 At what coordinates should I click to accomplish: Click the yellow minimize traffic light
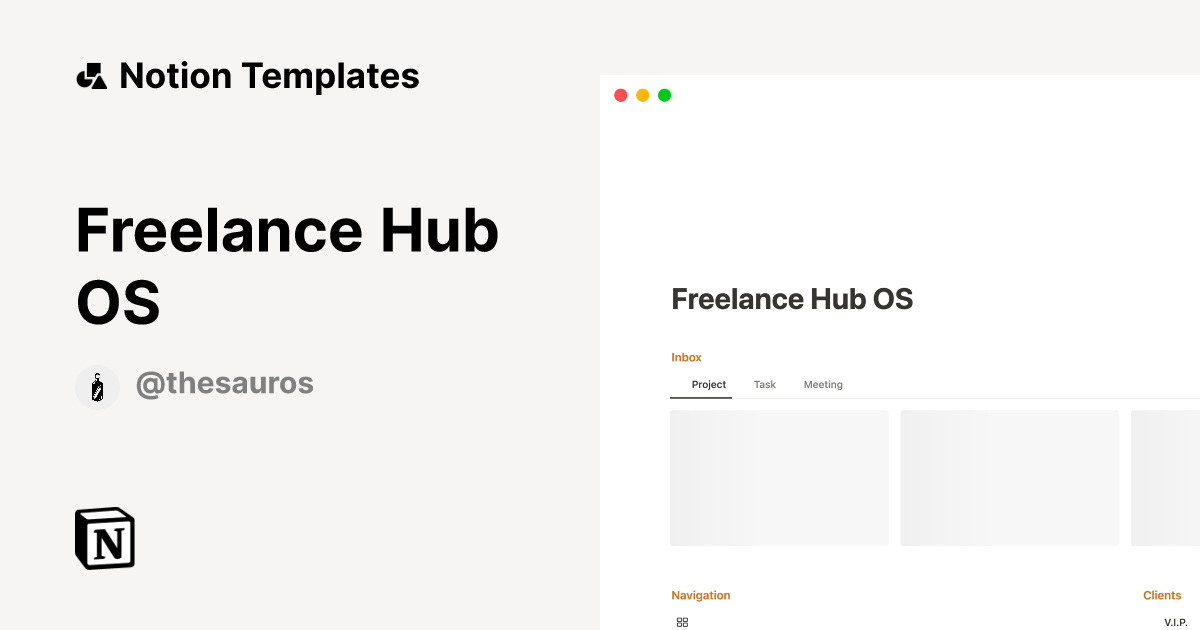[642, 94]
